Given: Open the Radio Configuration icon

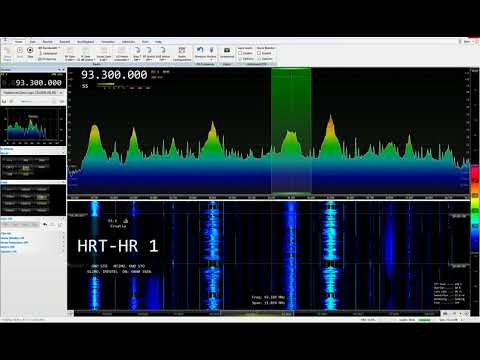Looking at the screenshot, I should (x=182, y=53).
